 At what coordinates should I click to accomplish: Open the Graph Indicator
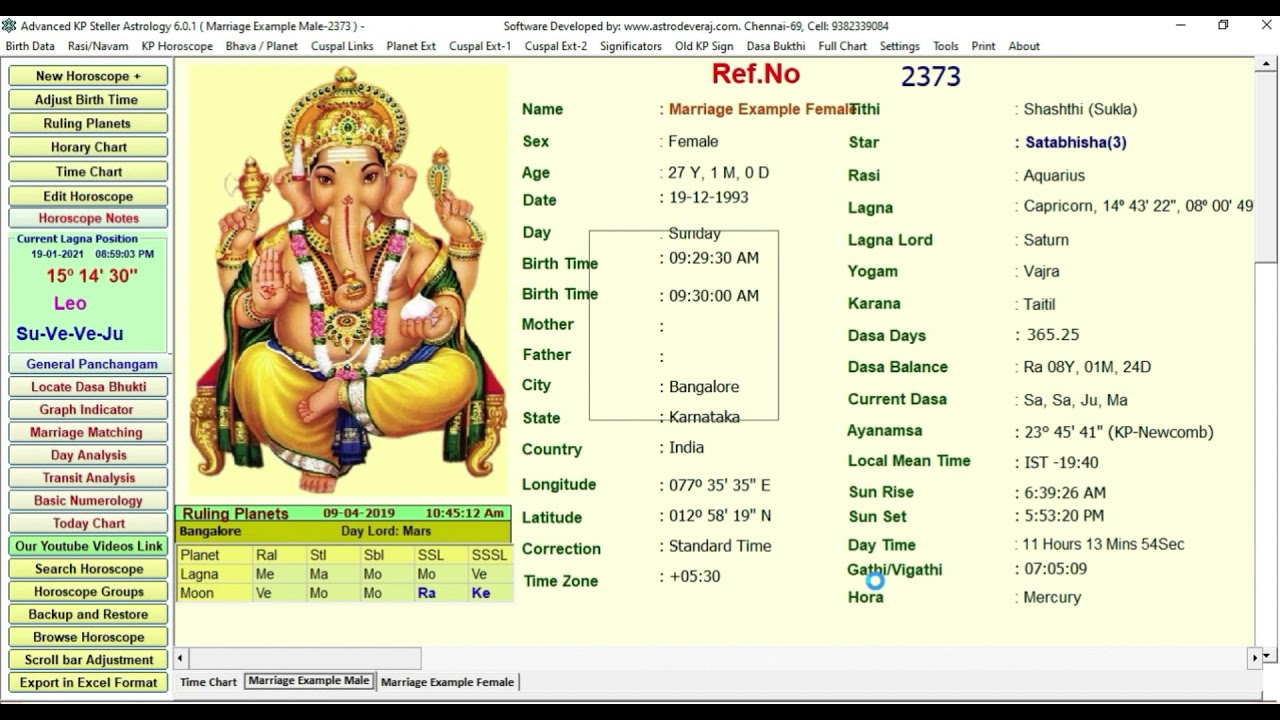(88, 410)
